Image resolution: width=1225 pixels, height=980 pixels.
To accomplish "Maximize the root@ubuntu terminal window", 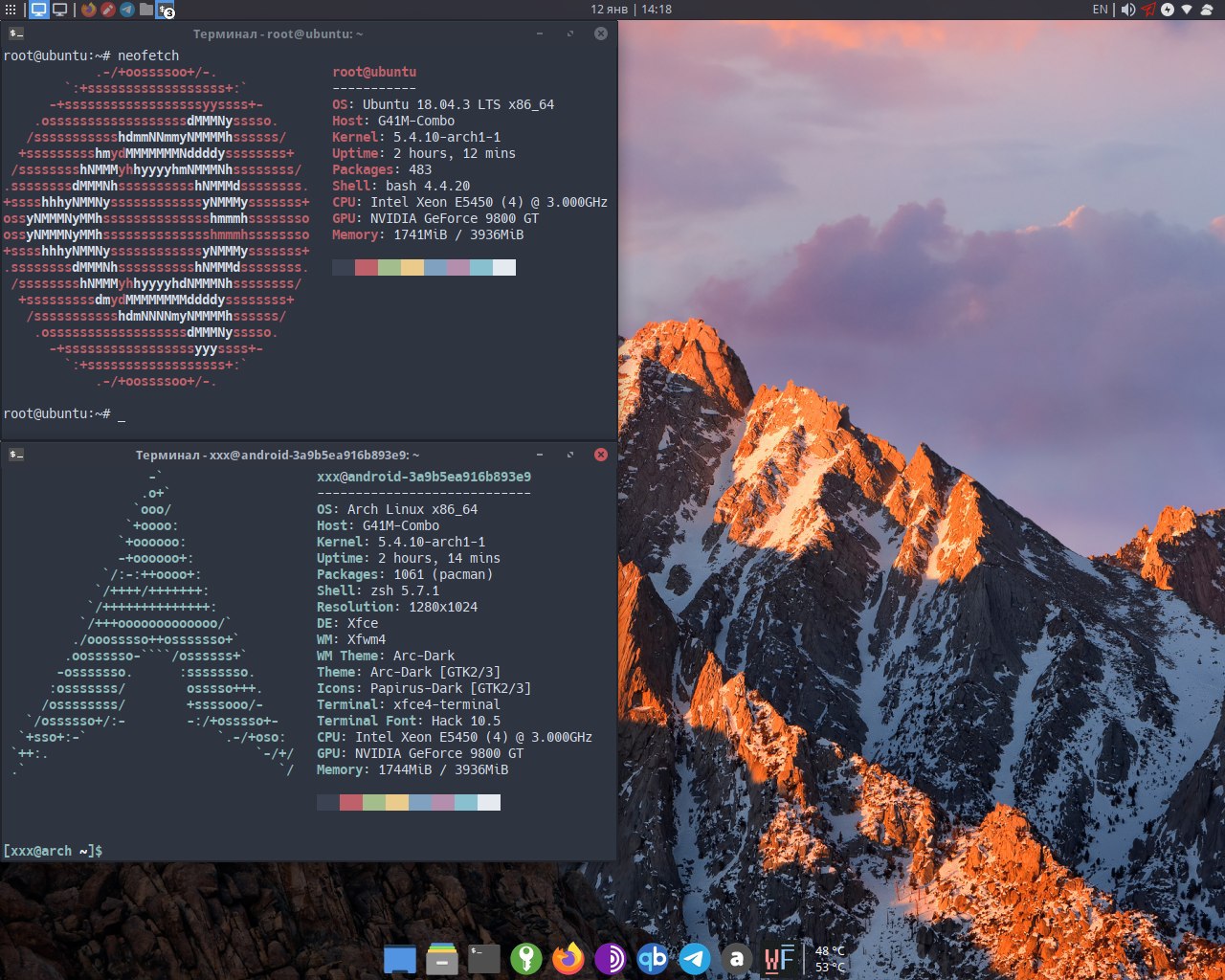I will 570,33.
